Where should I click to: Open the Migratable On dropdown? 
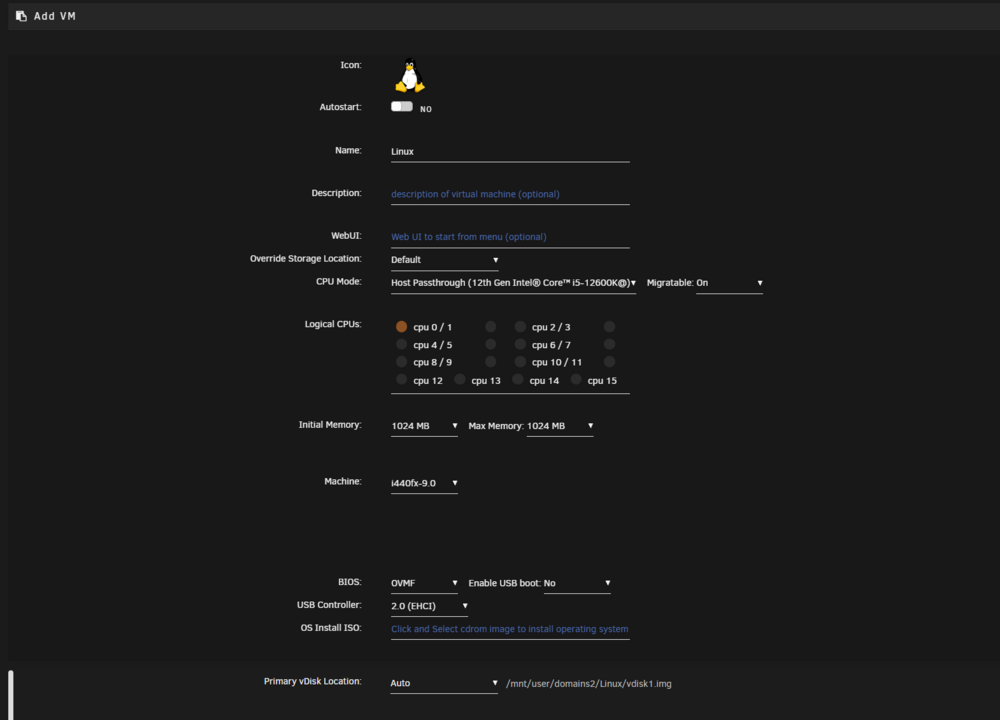(x=729, y=283)
